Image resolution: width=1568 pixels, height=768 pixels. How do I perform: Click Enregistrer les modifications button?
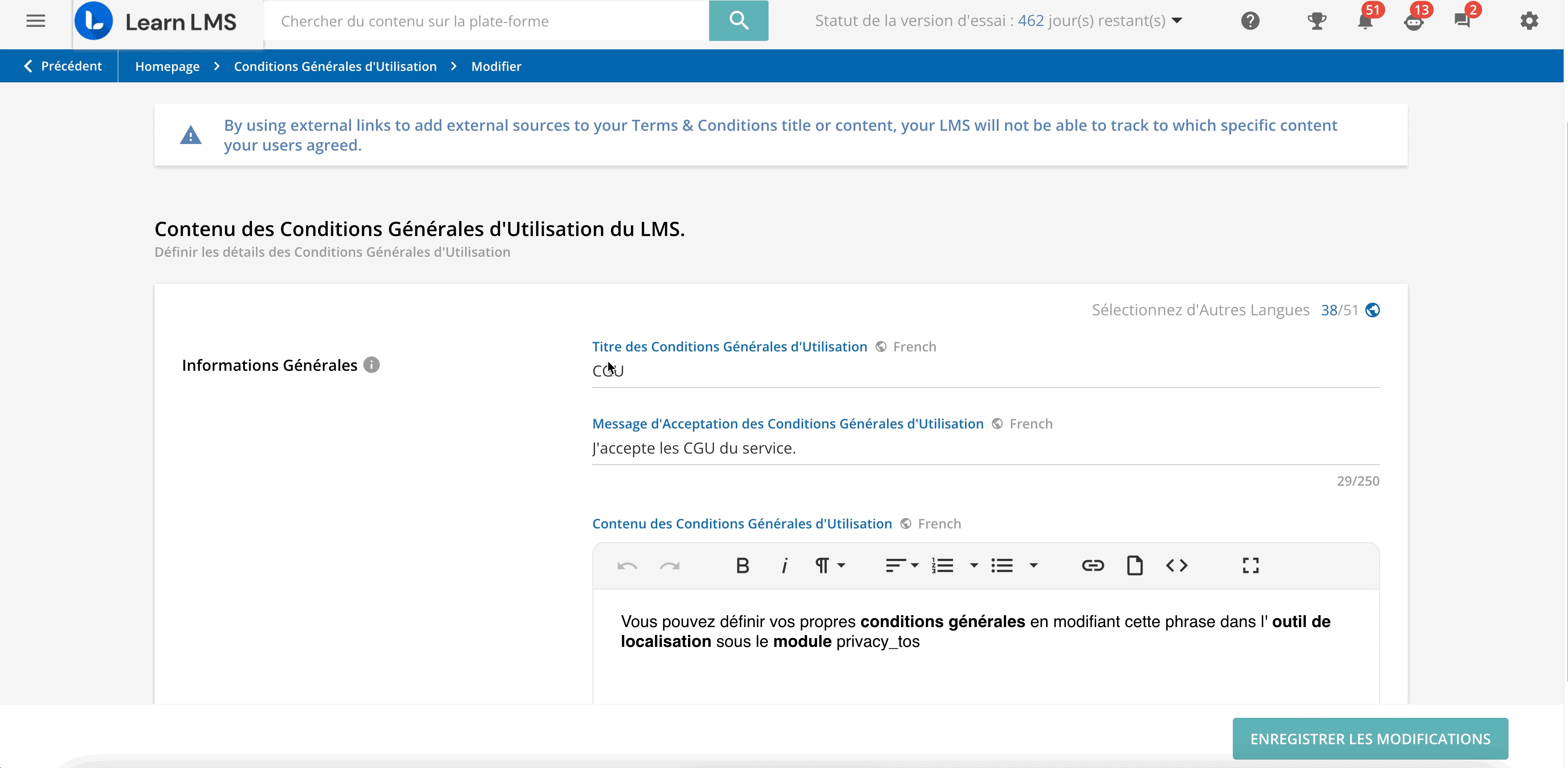[x=1369, y=739]
